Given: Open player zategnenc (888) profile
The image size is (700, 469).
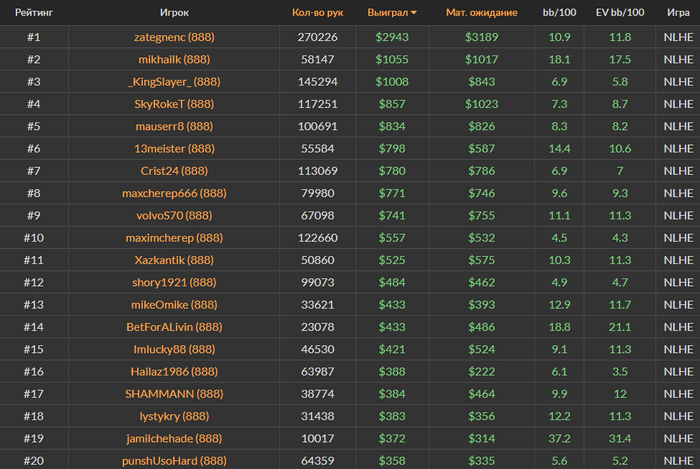Looking at the screenshot, I should pos(174,37).
